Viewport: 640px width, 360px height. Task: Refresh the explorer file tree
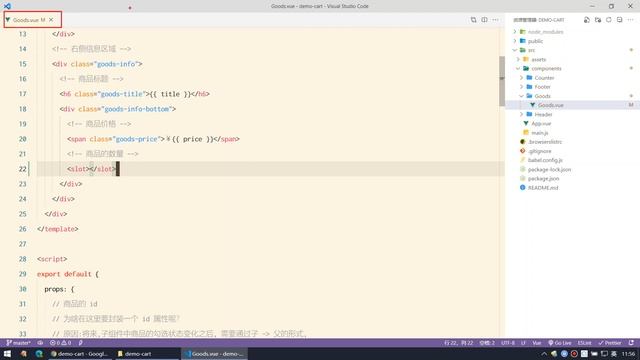click(609, 20)
